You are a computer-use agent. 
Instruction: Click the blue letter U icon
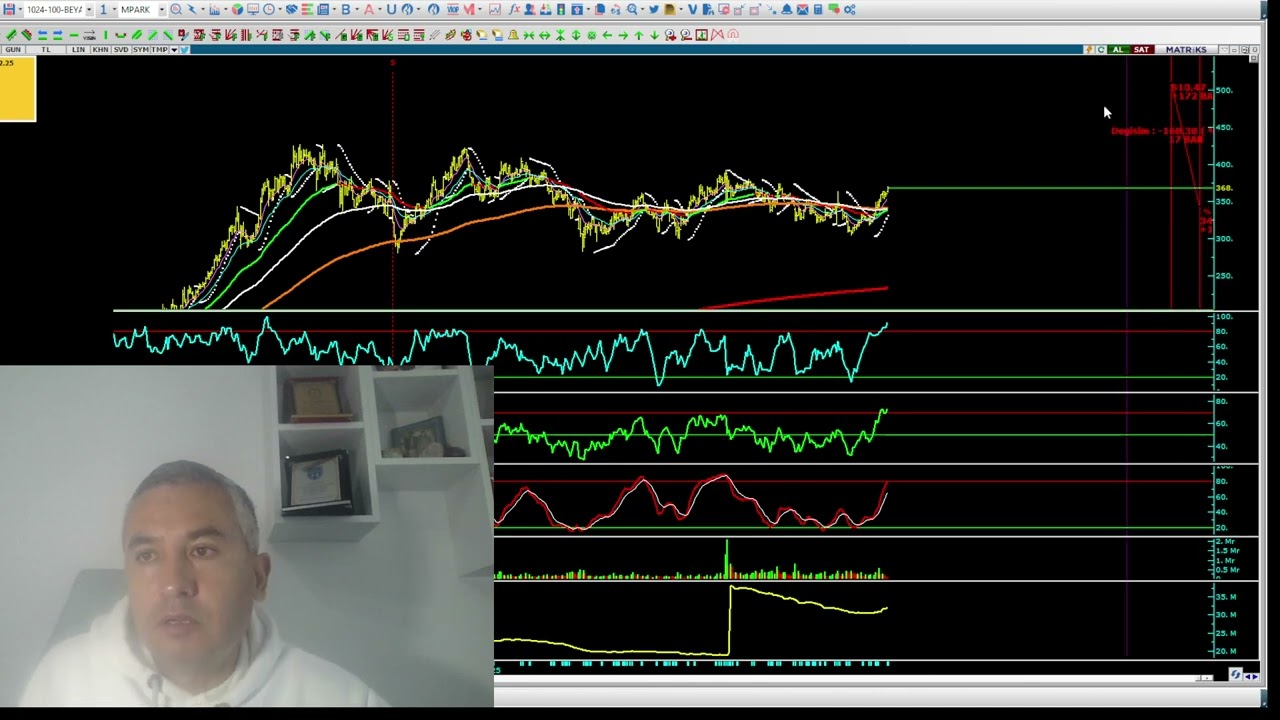pos(391,10)
